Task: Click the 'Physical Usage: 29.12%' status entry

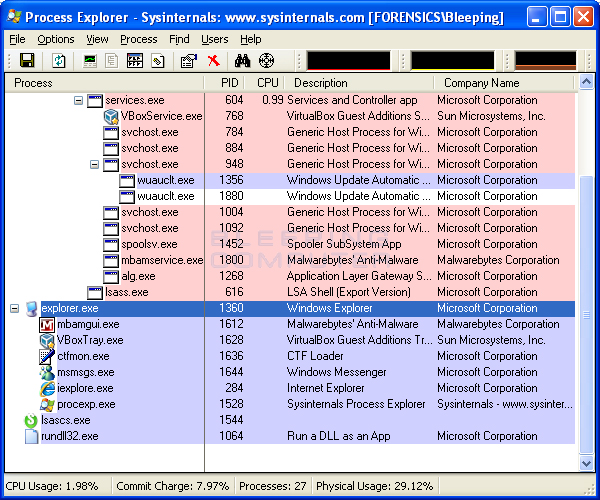Action: [x=375, y=486]
